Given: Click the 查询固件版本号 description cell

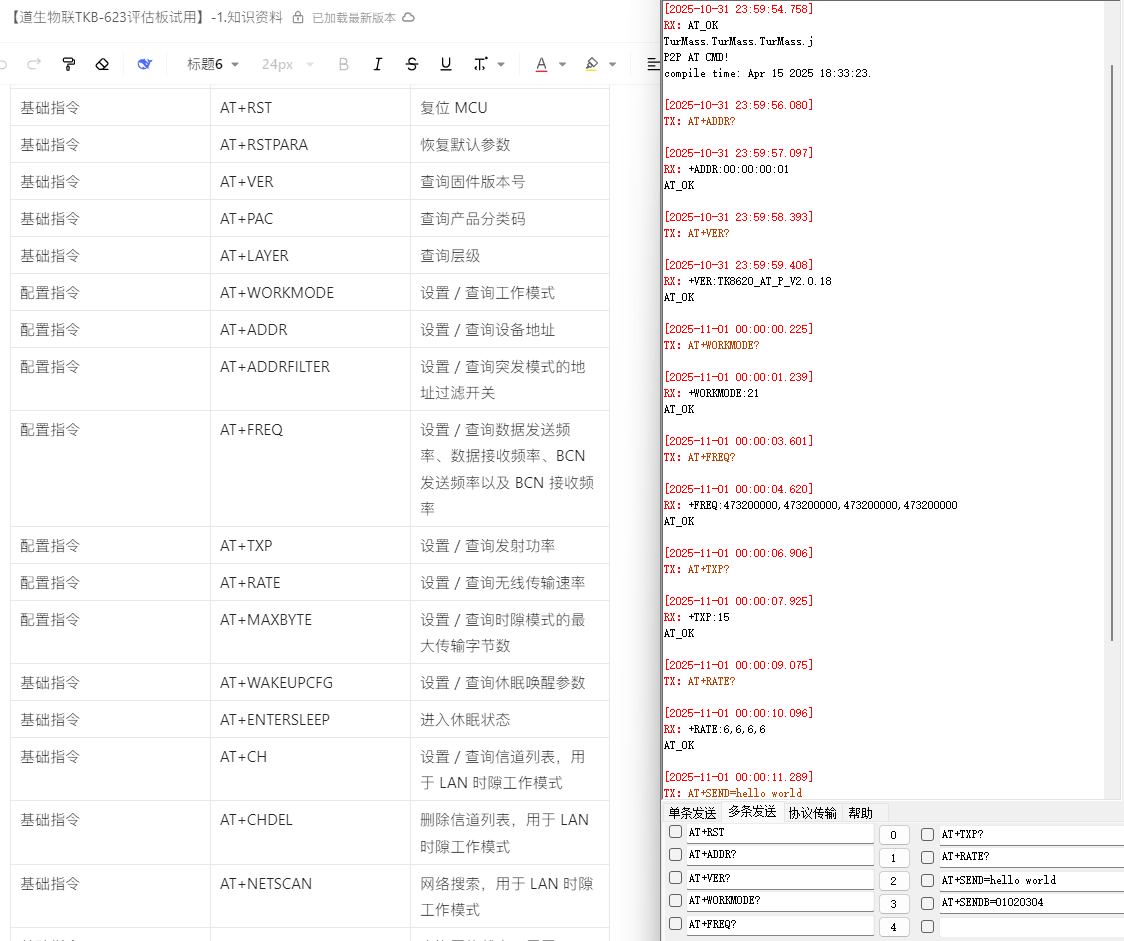Looking at the screenshot, I should tap(510, 182).
